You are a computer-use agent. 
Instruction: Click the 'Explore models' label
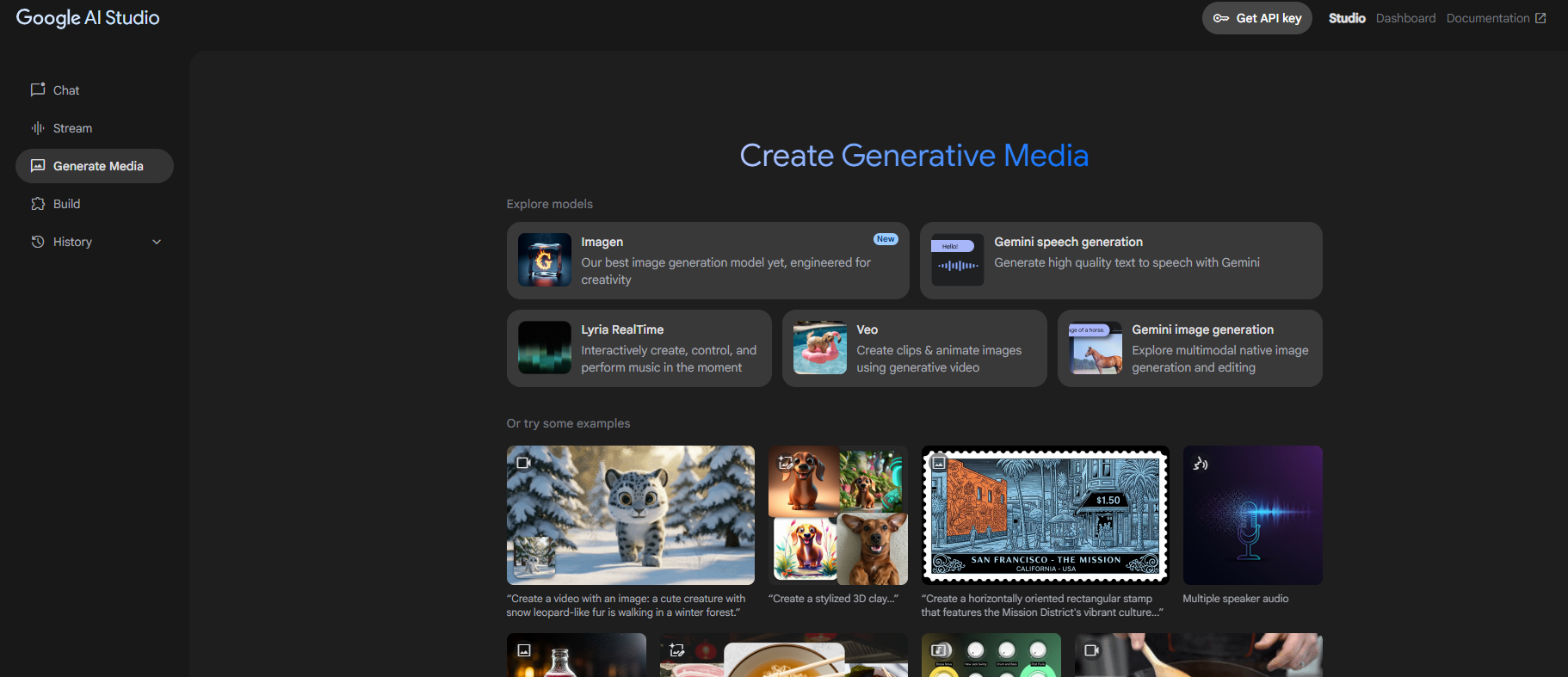click(x=549, y=204)
